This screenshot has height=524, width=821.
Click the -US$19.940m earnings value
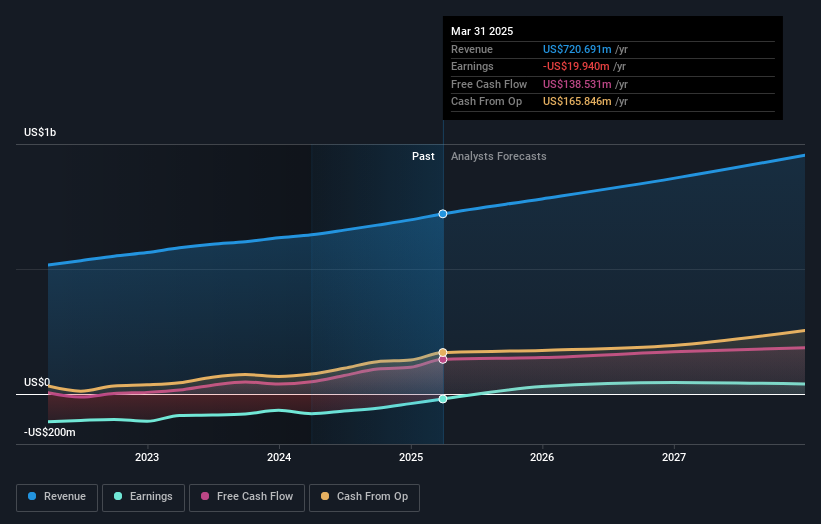pos(576,66)
